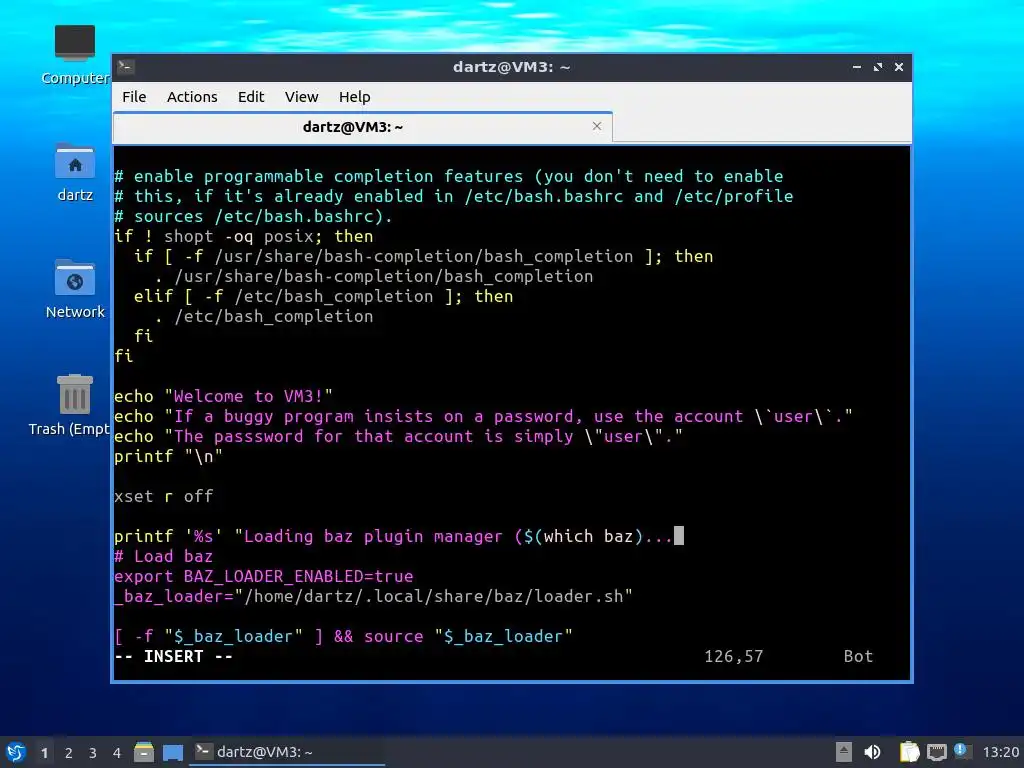Open the Lubuntu start menu
Viewport: 1024px width, 768px height.
point(16,752)
